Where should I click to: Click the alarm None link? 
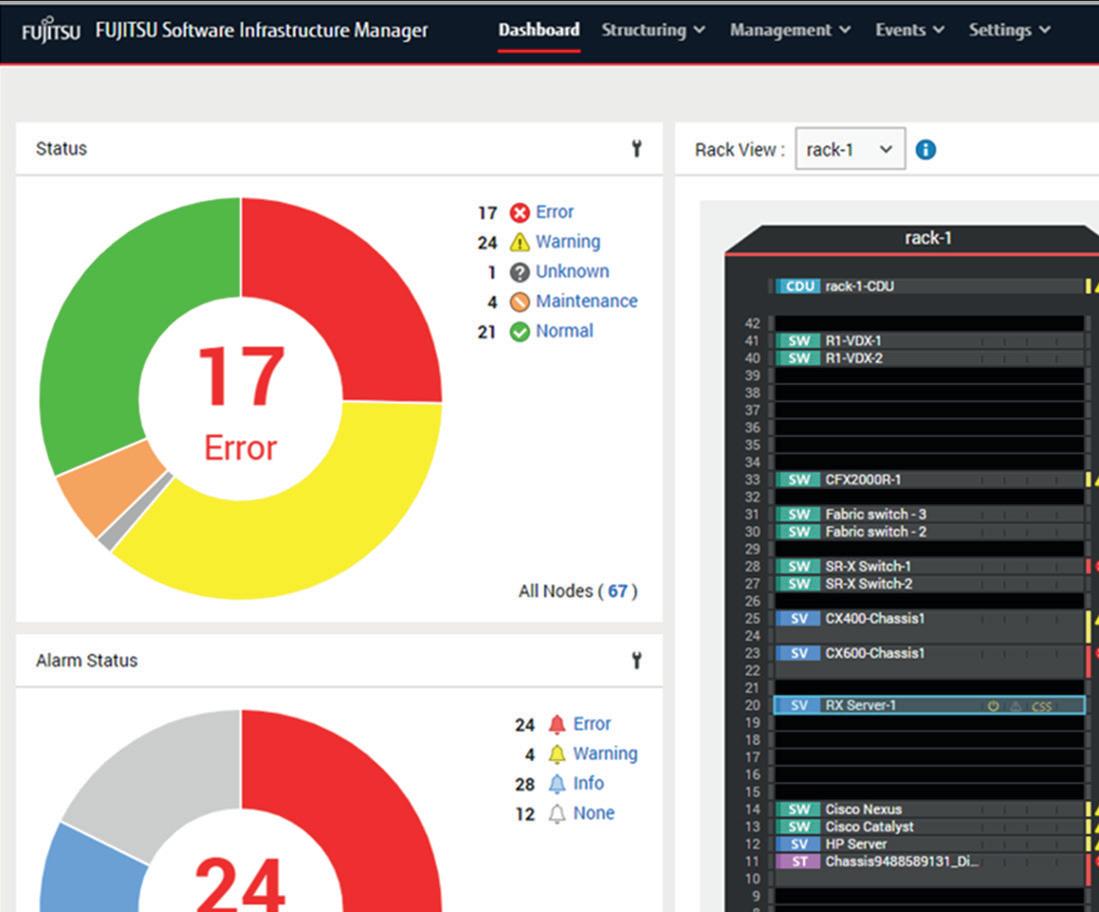[594, 813]
